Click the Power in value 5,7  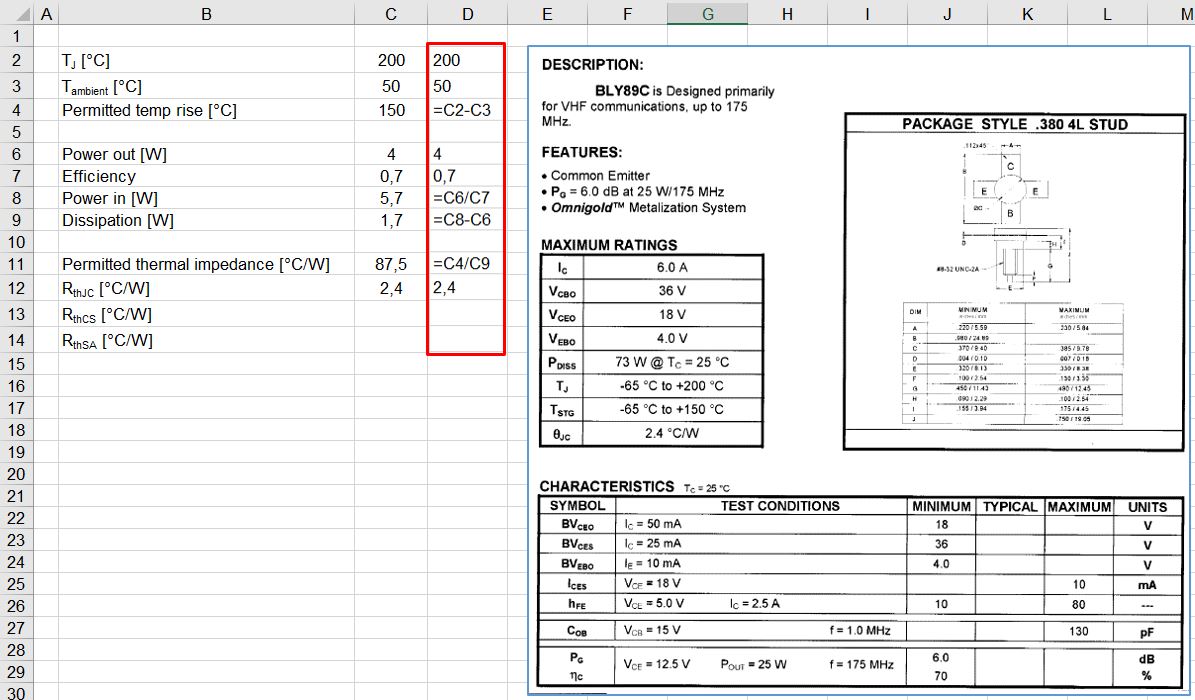point(390,198)
